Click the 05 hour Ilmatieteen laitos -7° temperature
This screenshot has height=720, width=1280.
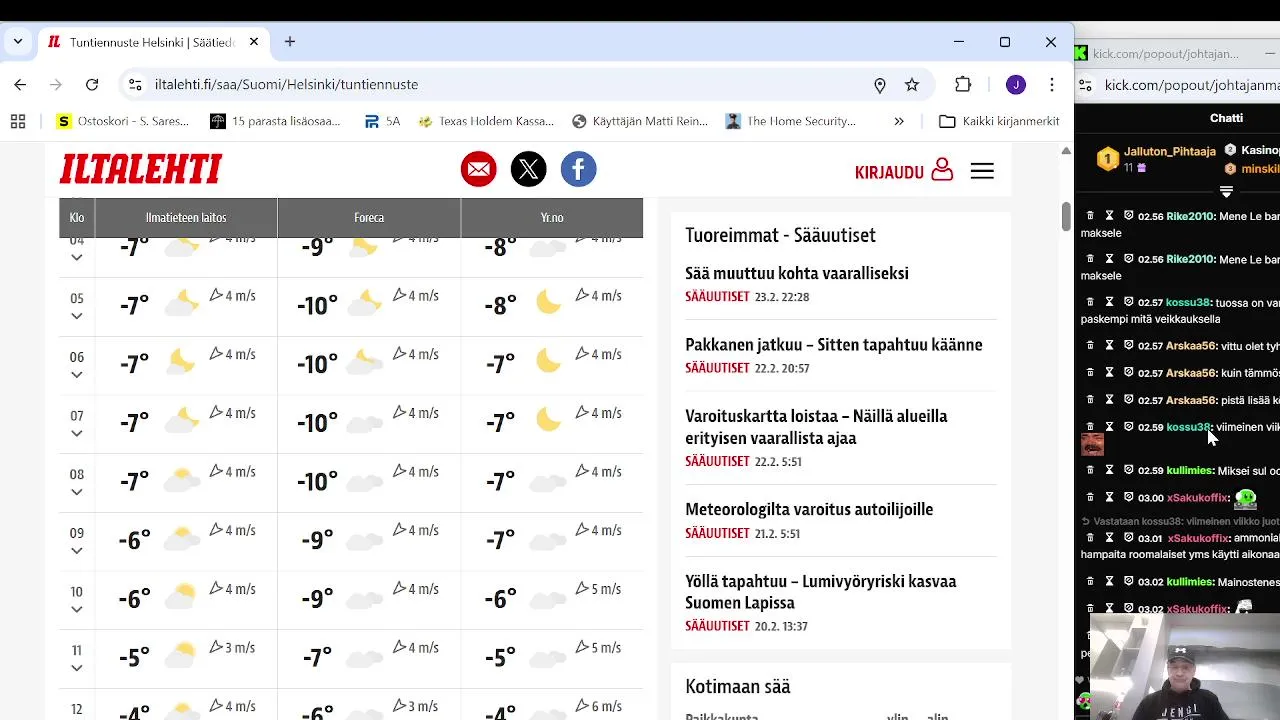click(134, 305)
